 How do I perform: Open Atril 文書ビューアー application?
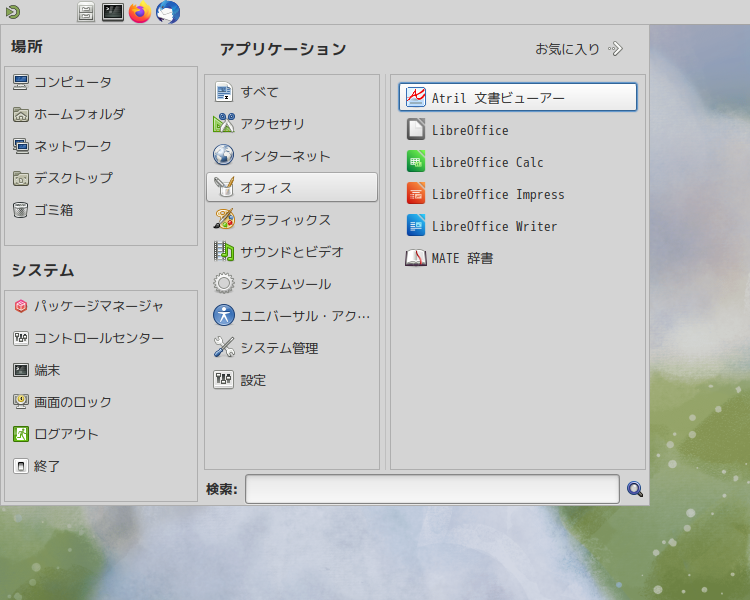518,97
